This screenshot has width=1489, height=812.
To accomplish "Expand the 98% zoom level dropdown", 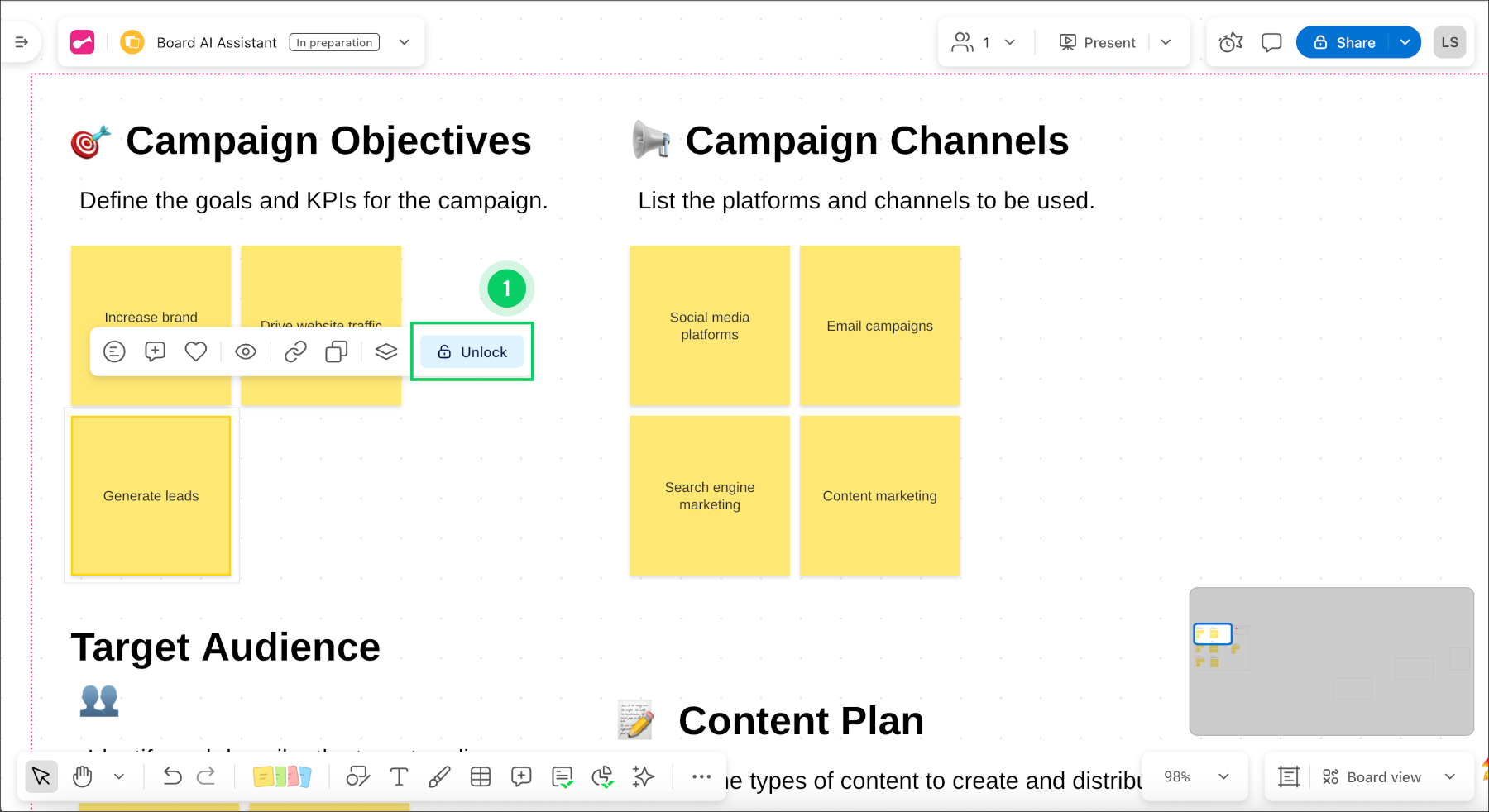I will (x=1223, y=776).
